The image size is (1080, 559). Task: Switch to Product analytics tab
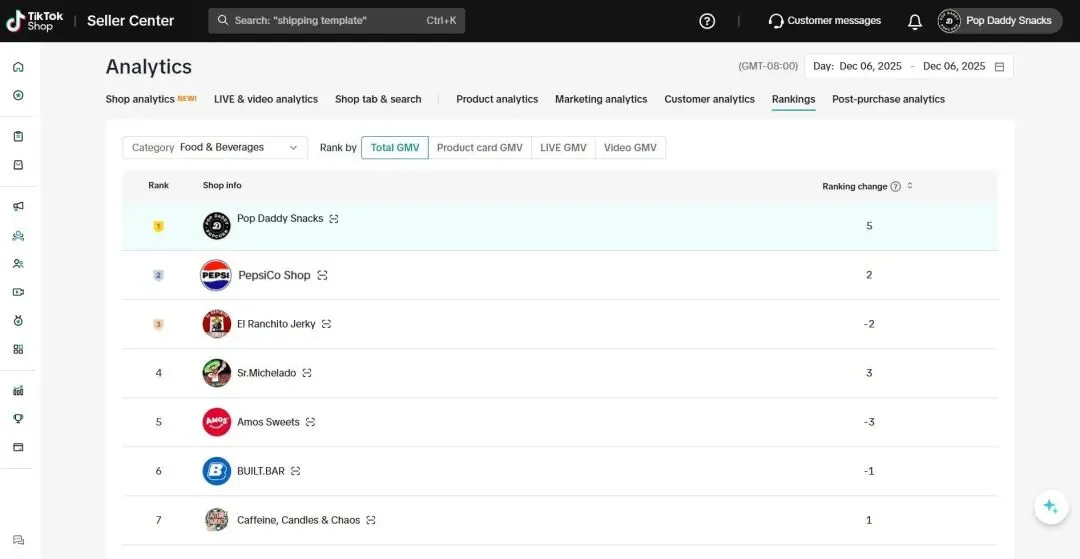tap(497, 99)
